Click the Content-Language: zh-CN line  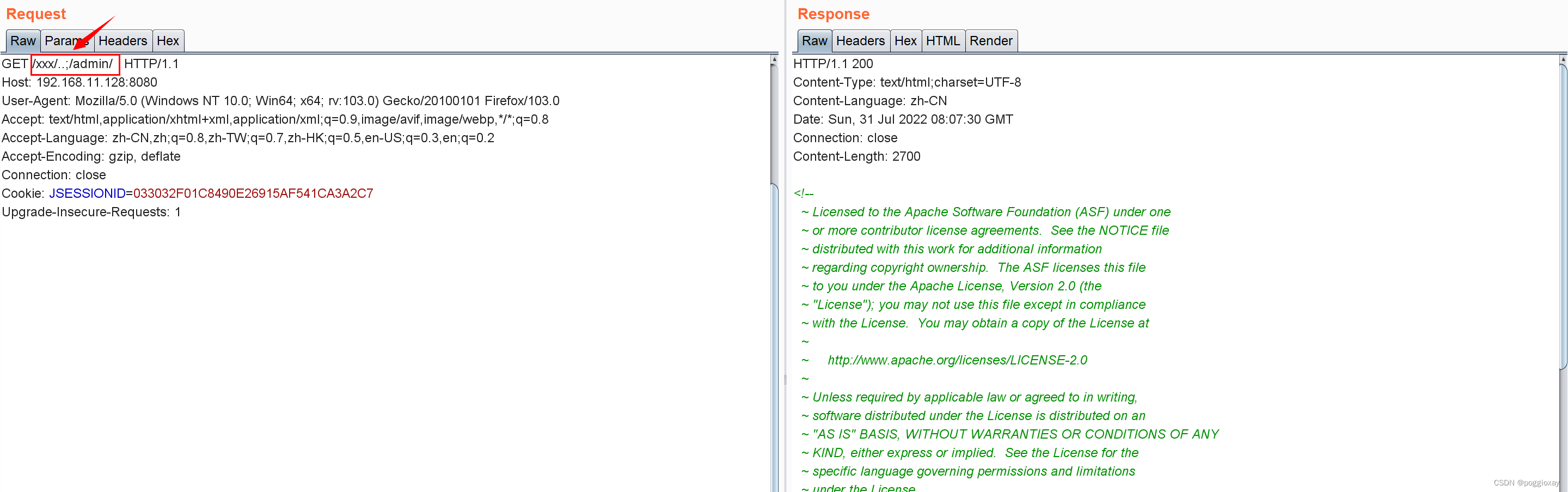click(x=870, y=100)
